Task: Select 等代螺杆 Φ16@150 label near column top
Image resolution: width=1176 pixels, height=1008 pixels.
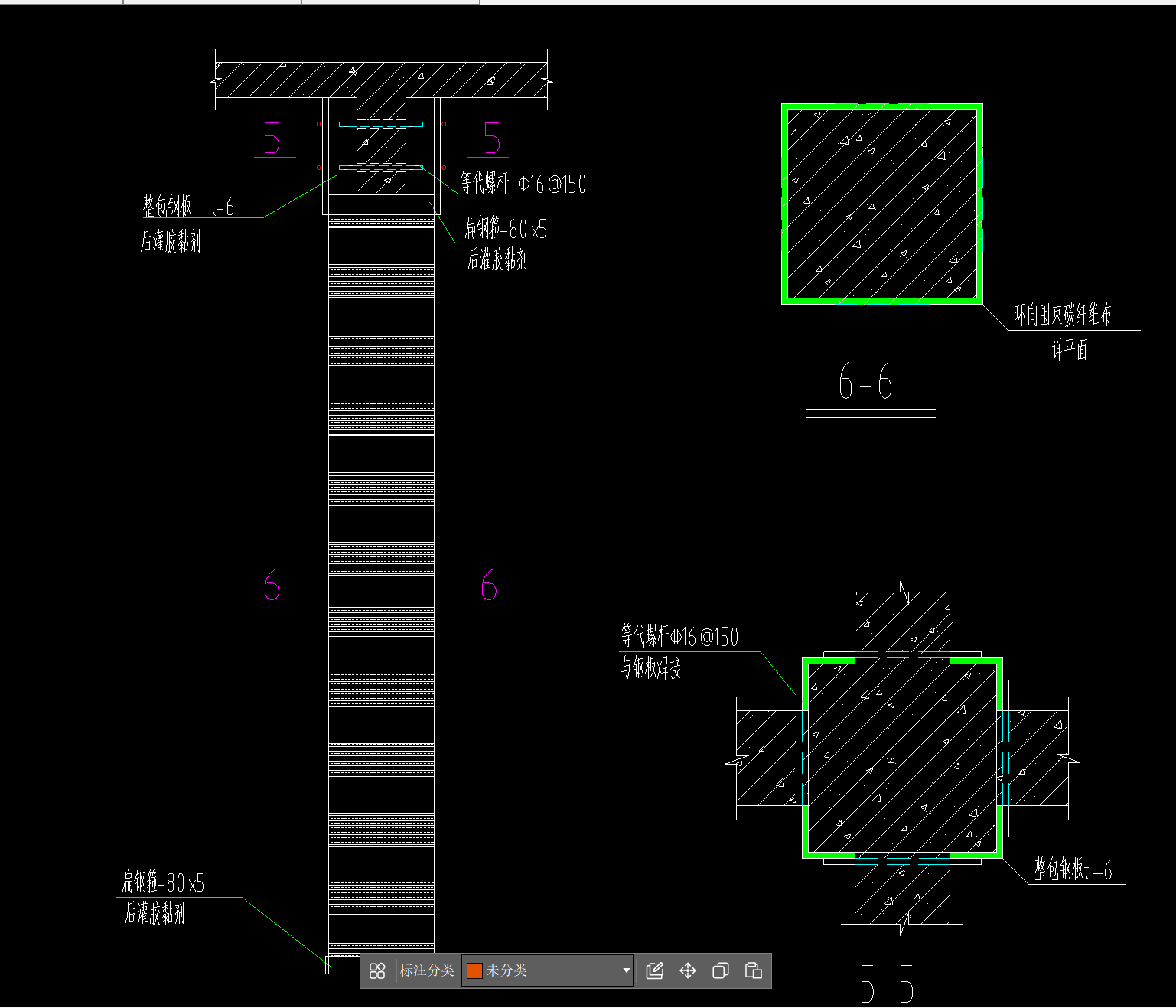Action: pyautogui.click(x=523, y=183)
